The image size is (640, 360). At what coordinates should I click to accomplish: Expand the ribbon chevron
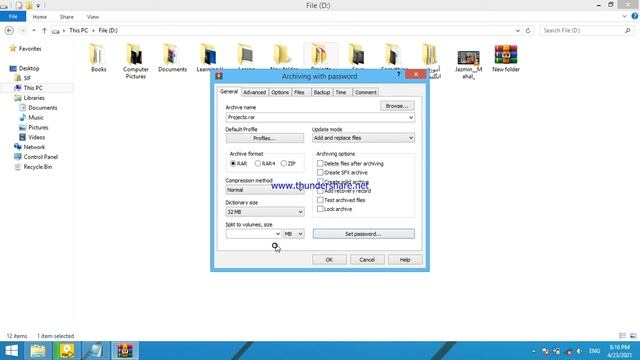[x=624, y=16]
